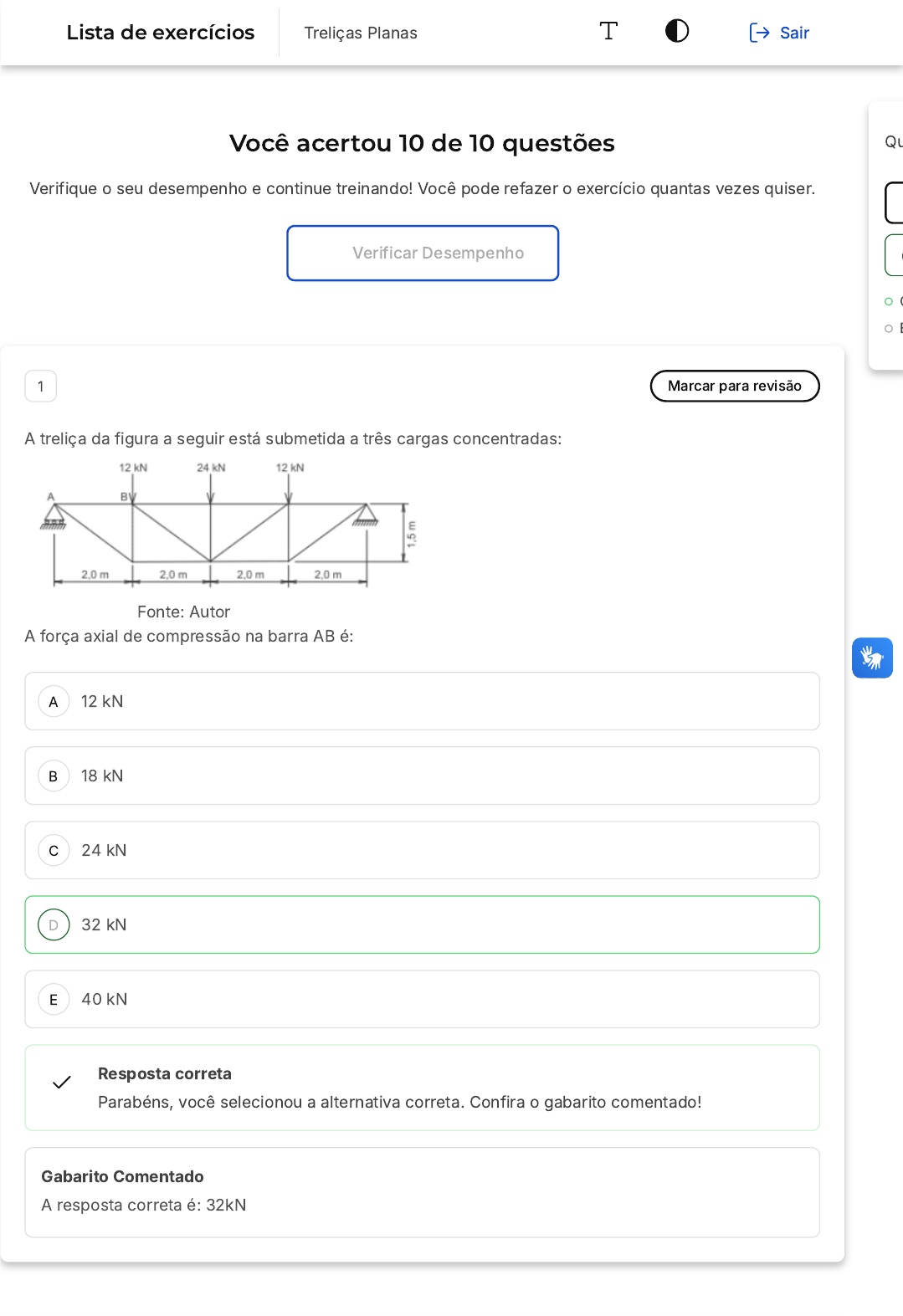Open the Lista de exercícios heading

tap(161, 33)
